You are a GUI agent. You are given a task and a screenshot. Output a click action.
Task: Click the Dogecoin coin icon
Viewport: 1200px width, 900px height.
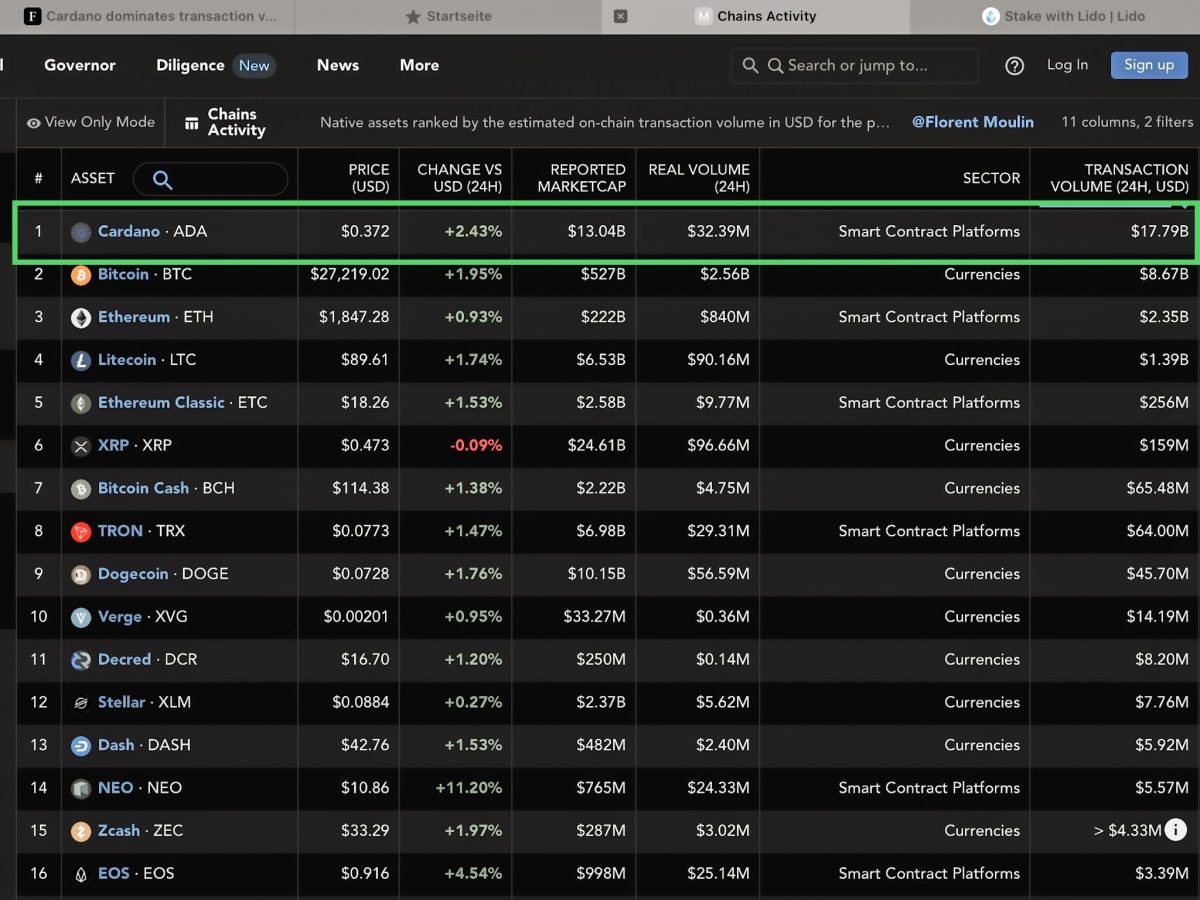pos(81,575)
